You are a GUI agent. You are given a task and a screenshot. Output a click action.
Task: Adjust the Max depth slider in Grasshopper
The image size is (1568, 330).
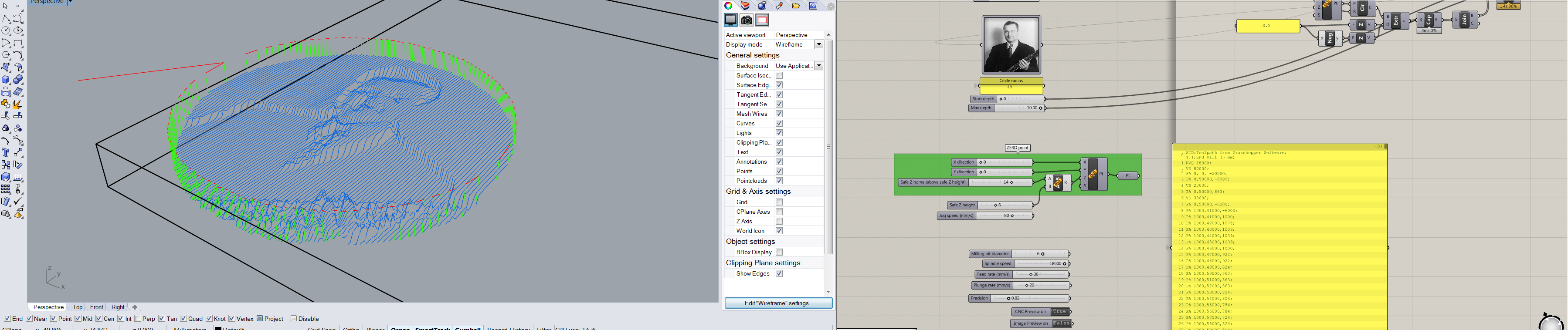pyautogui.click(x=1006, y=108)
